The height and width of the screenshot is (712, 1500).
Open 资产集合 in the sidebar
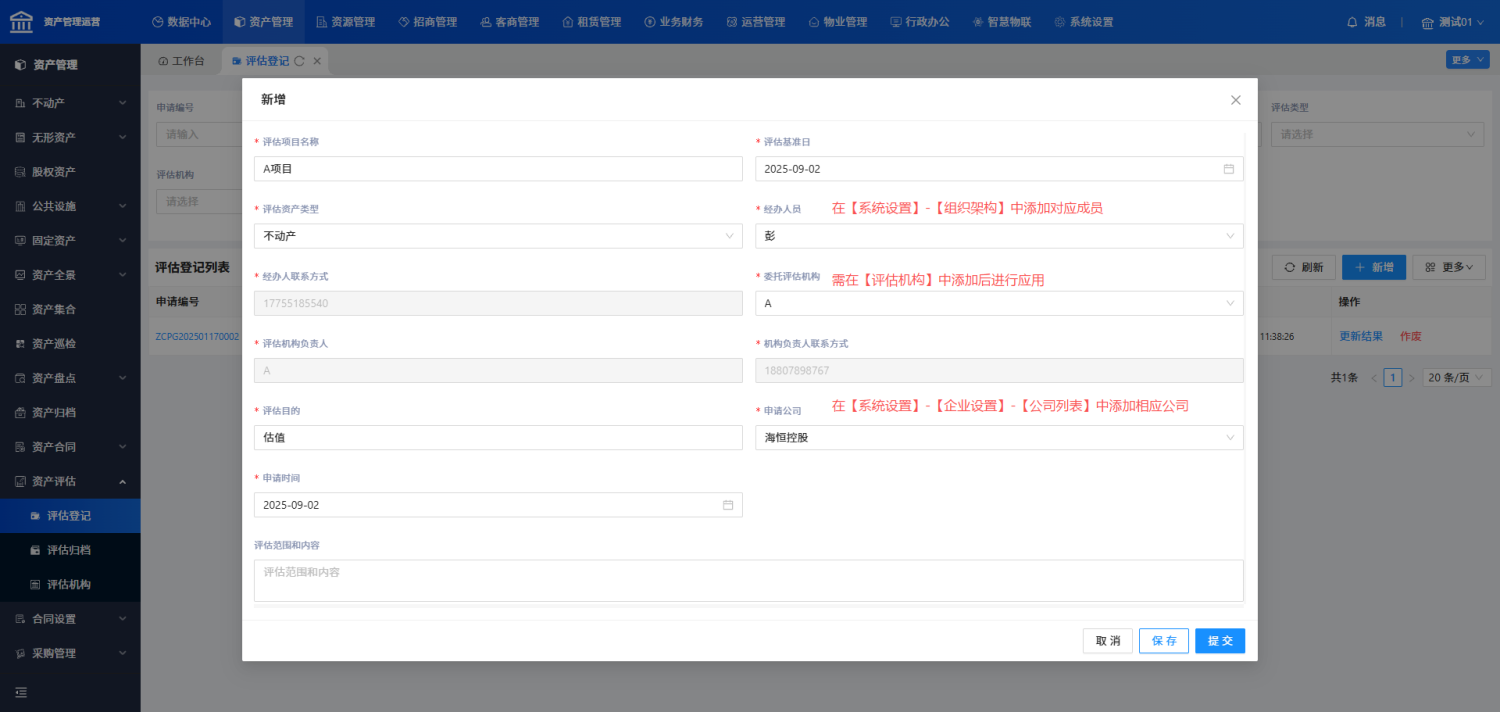pyautogui.click(x=70, y=310)
